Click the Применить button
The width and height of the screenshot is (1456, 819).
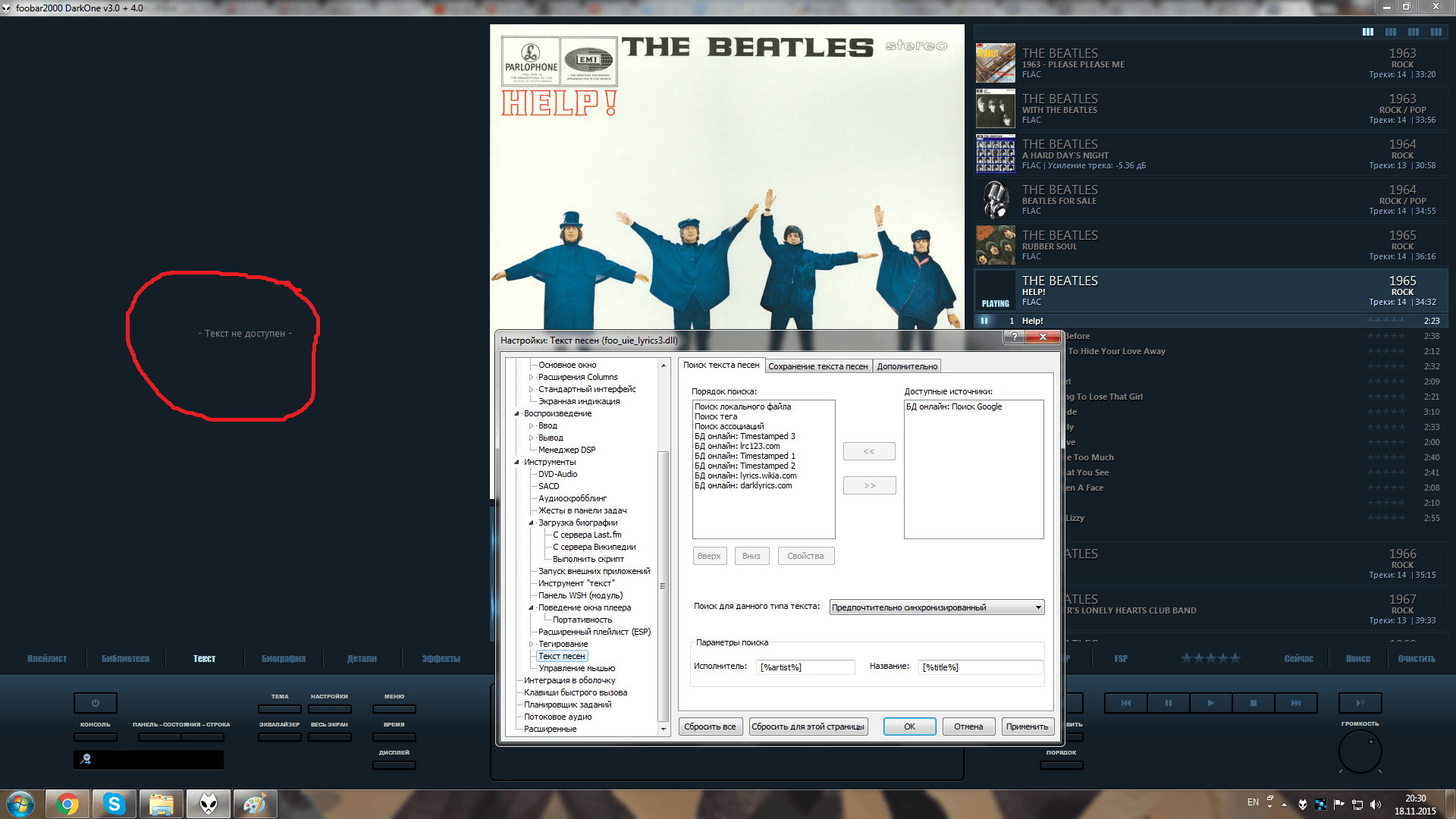coord(1027,726)
